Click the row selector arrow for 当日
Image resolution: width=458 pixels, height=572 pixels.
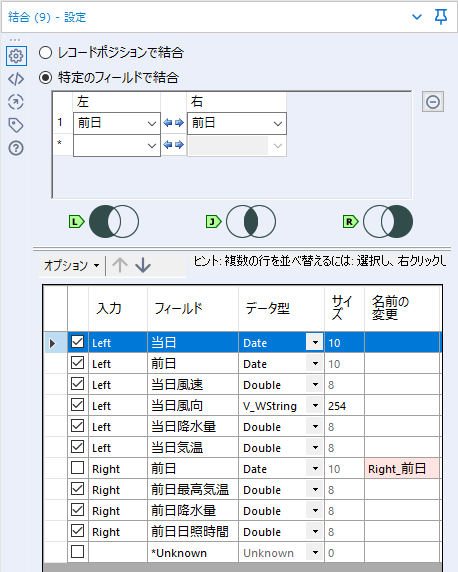pos(53,343)
